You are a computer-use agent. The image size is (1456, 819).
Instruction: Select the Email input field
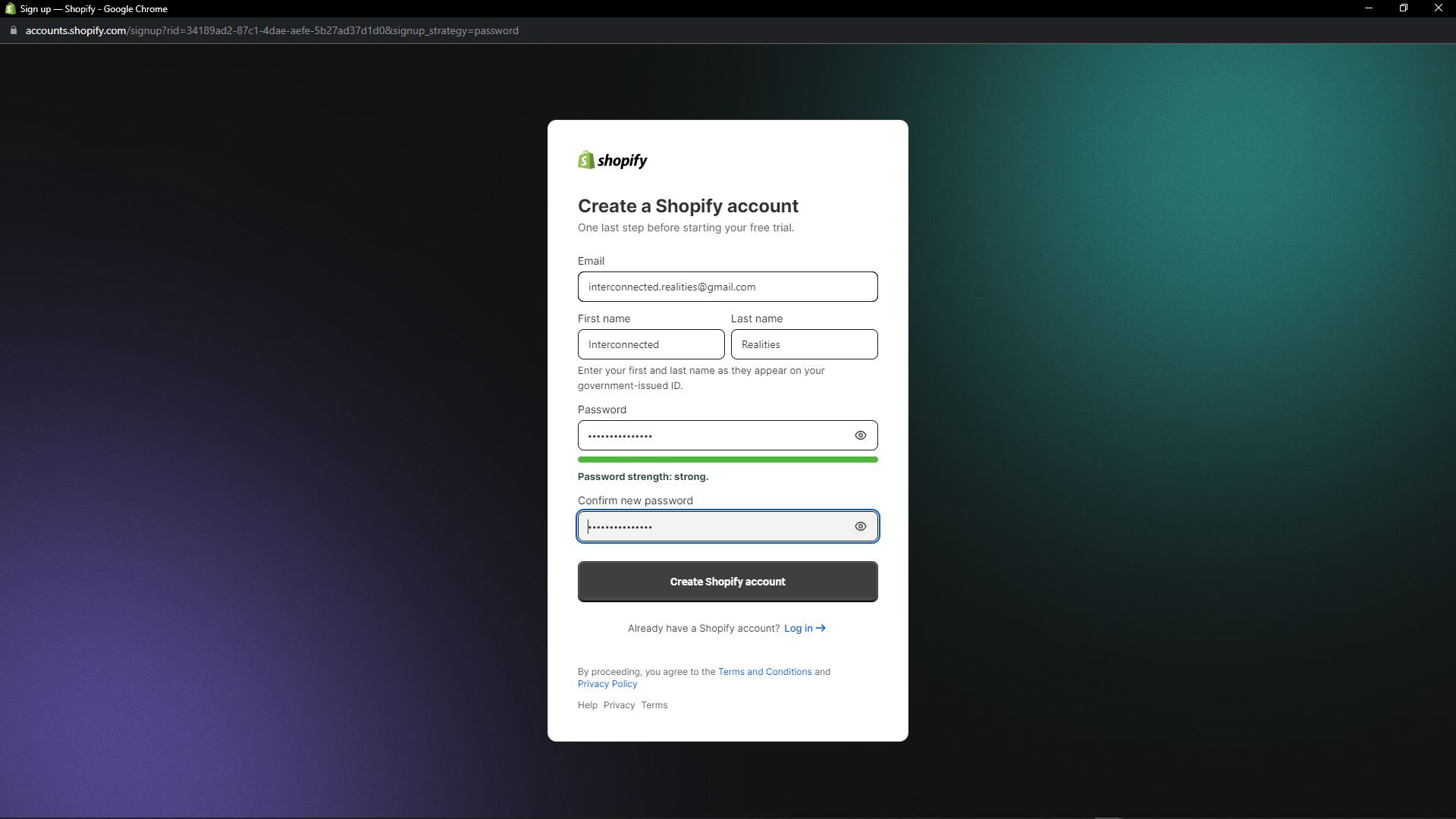[727, 287]
